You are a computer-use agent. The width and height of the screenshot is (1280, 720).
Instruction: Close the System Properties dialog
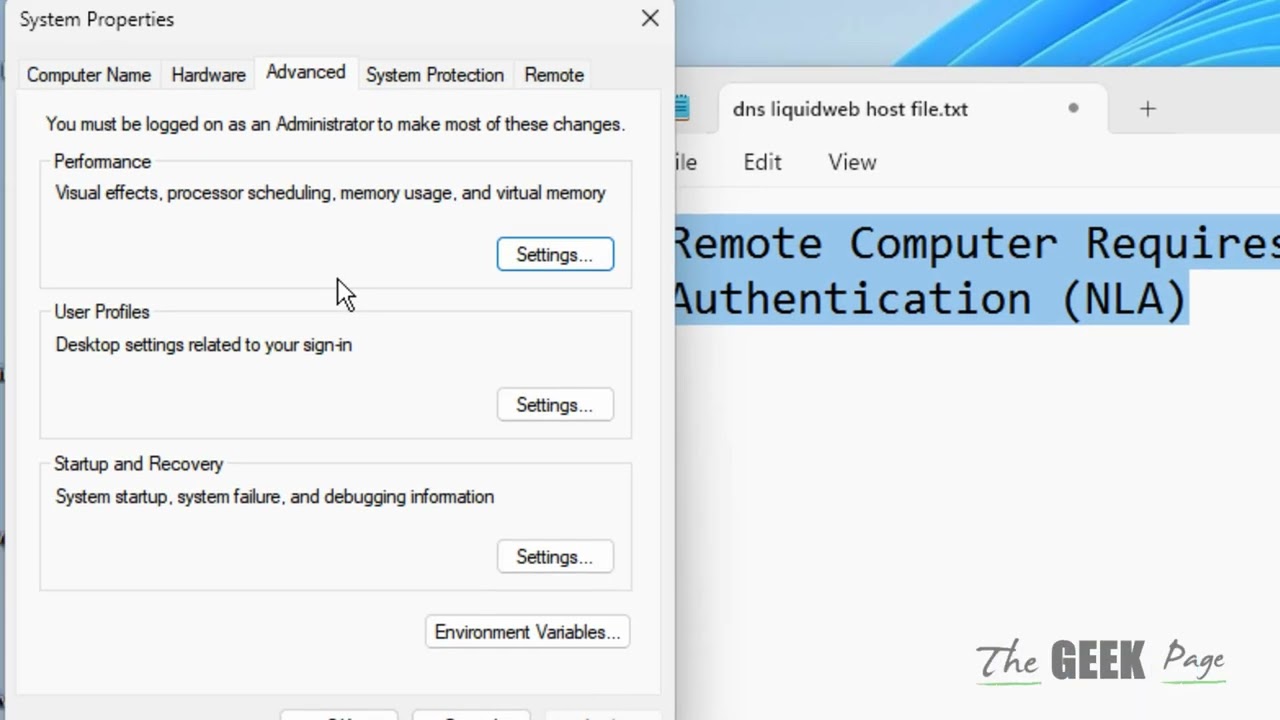(x=650, y=18)
